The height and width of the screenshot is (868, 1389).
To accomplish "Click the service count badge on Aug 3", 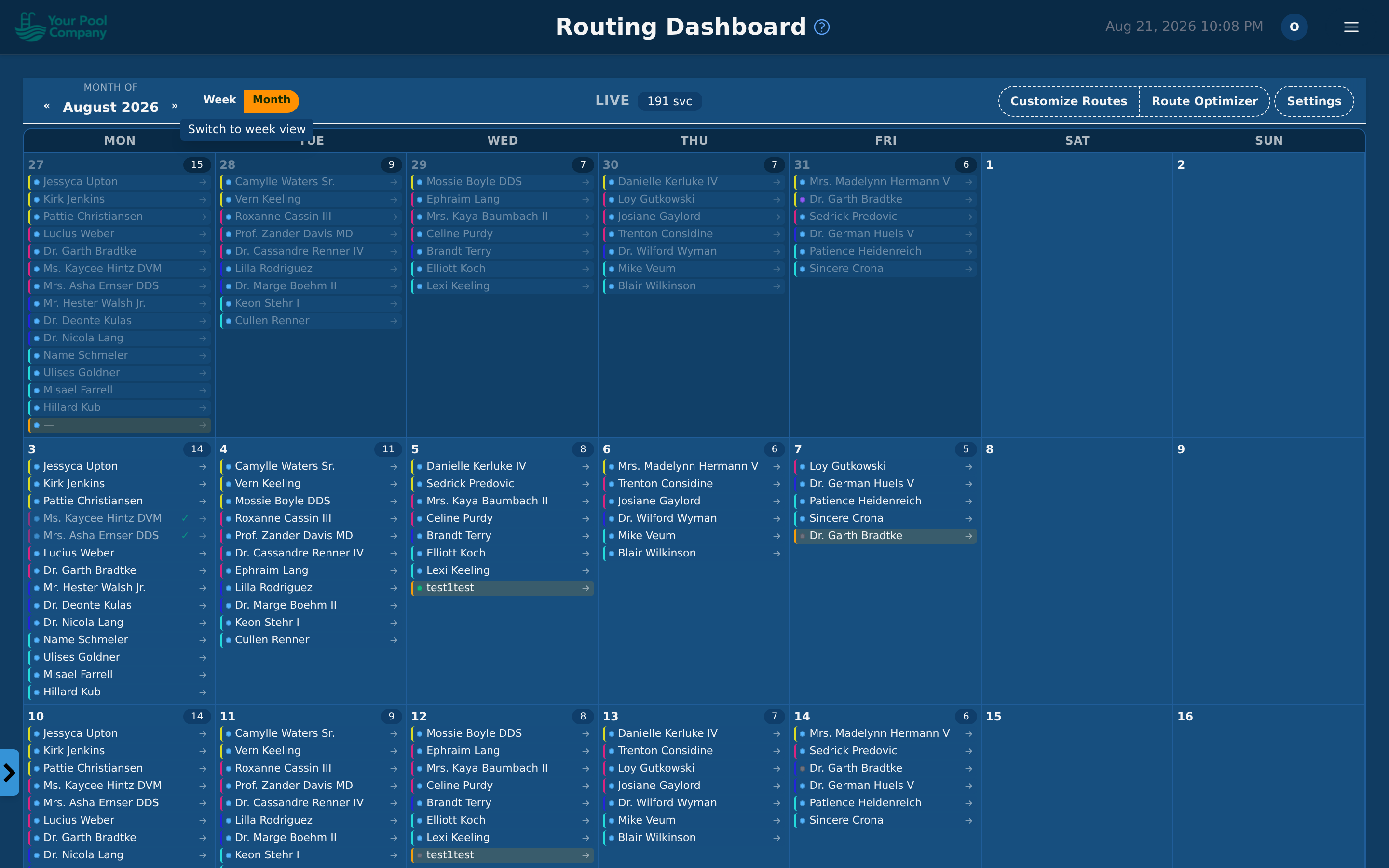I will (x=197, y=449).
